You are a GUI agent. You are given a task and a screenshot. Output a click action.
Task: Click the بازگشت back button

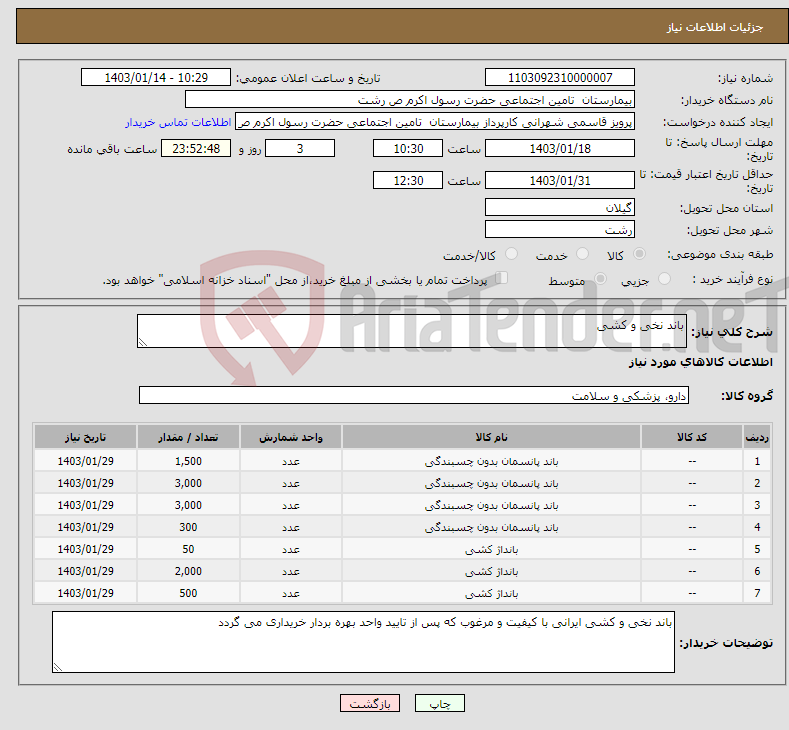(x=370, y=703)
